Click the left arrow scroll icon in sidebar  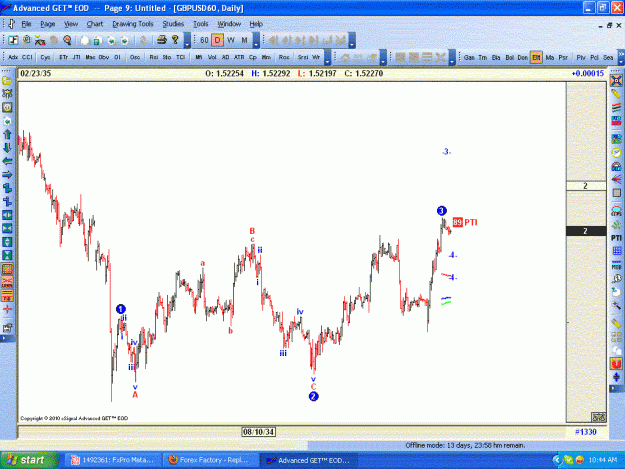(7, 161)
